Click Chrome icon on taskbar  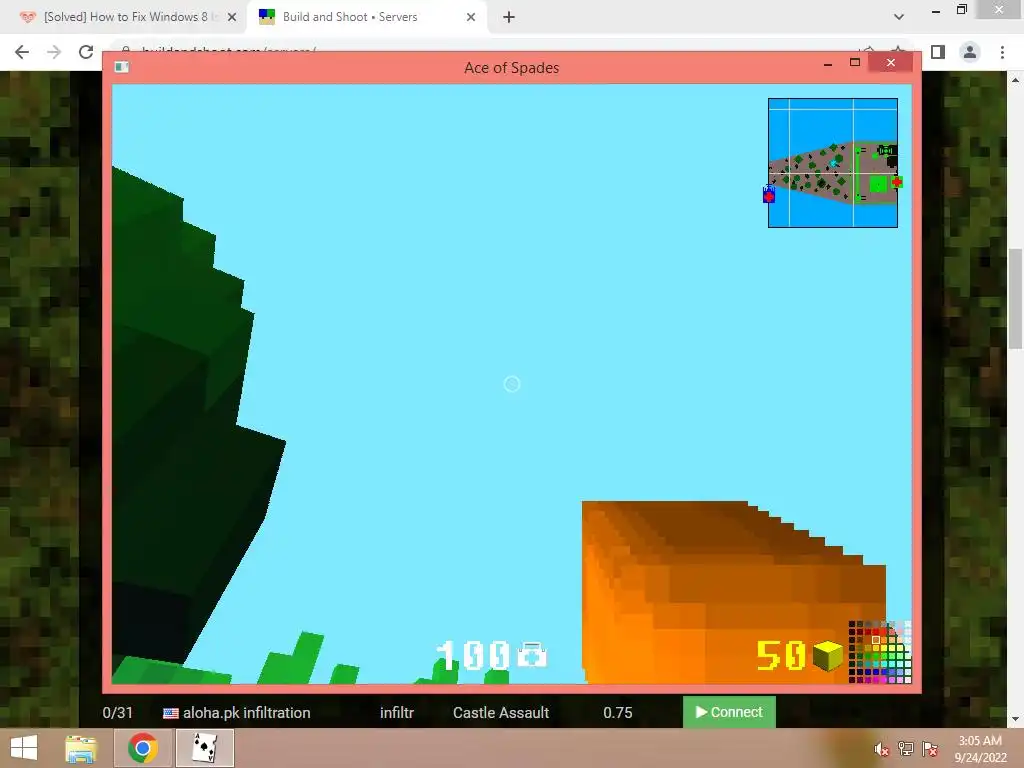pos(142,748)
